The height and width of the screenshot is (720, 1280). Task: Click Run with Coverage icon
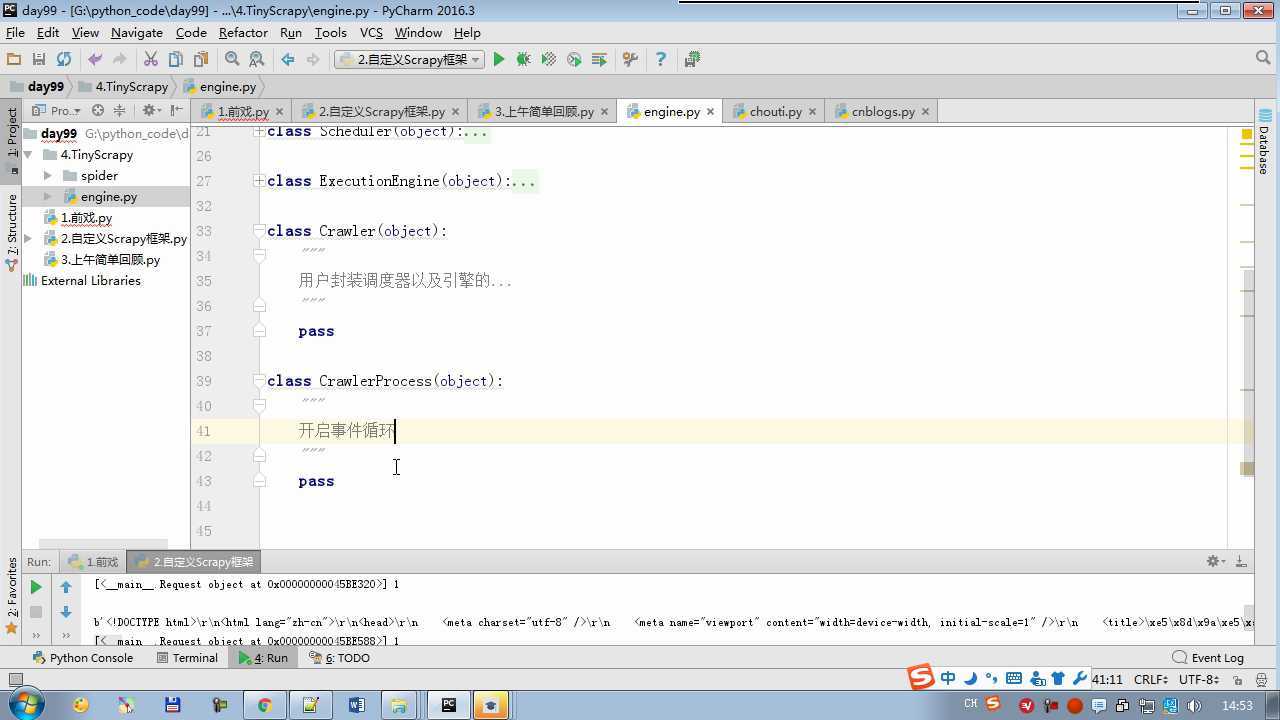[548, 60]
